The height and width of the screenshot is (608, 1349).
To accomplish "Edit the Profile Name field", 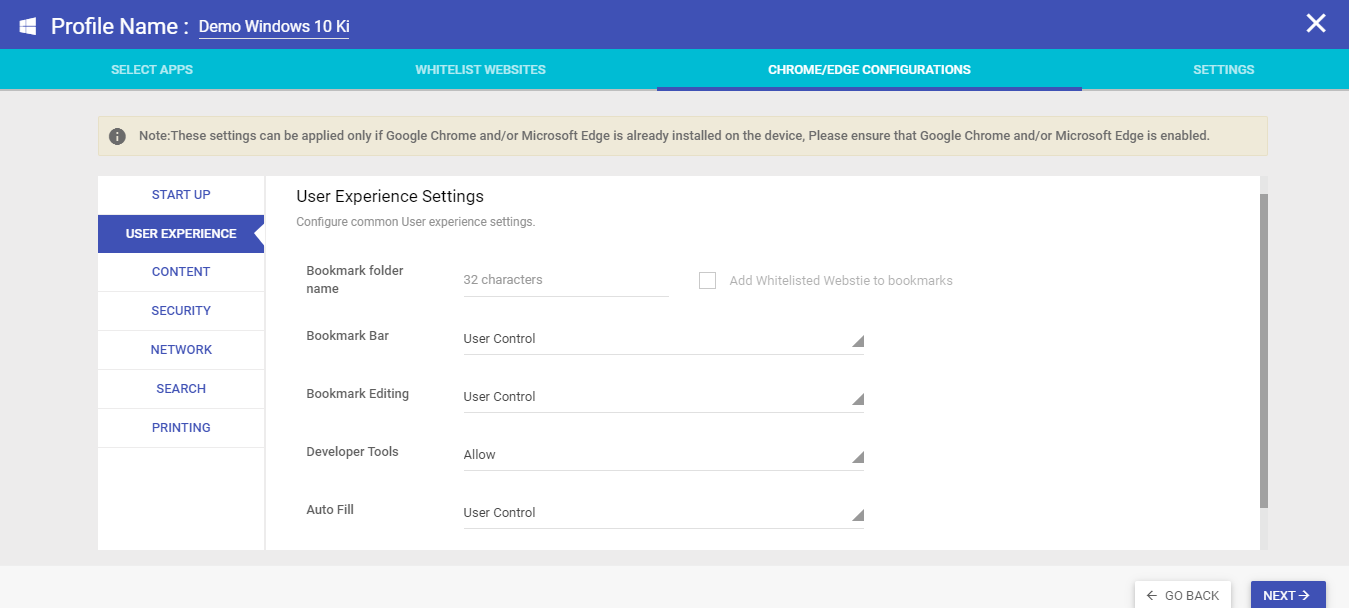I will (274, 27).
